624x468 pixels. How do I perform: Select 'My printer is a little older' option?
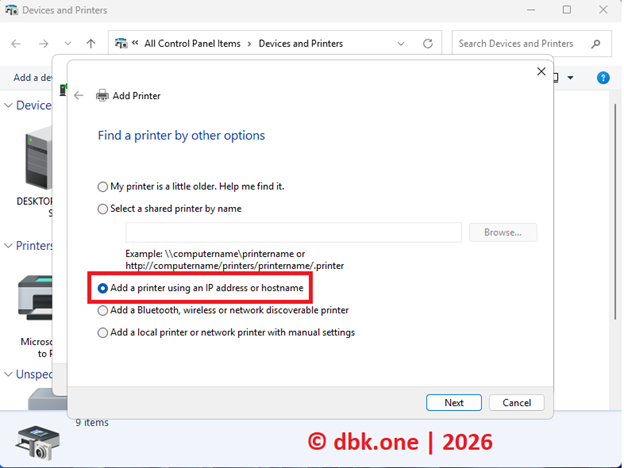[x=102, y=186]
